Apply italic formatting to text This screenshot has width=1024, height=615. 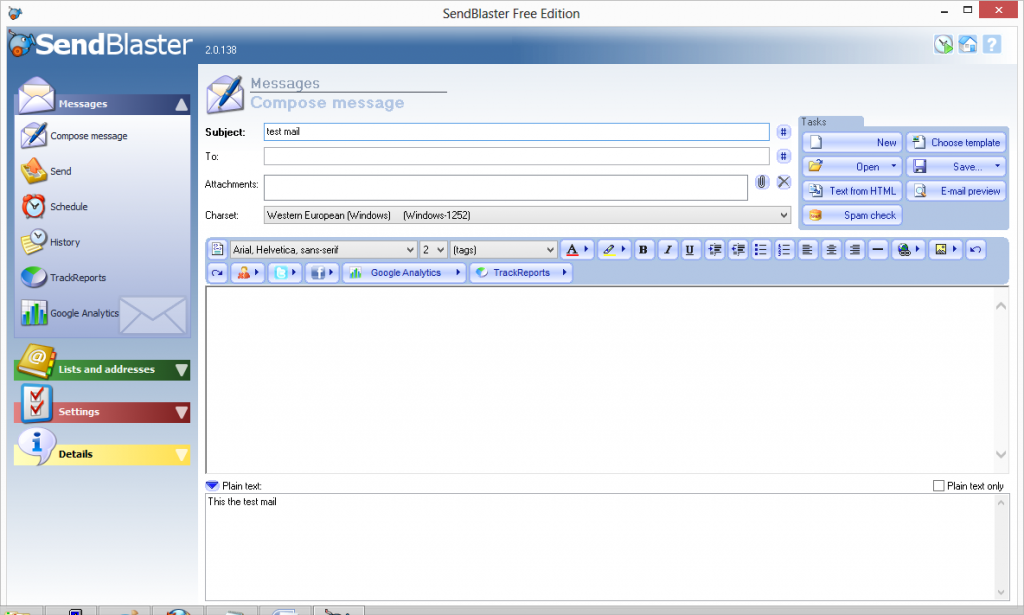[667, 250]
